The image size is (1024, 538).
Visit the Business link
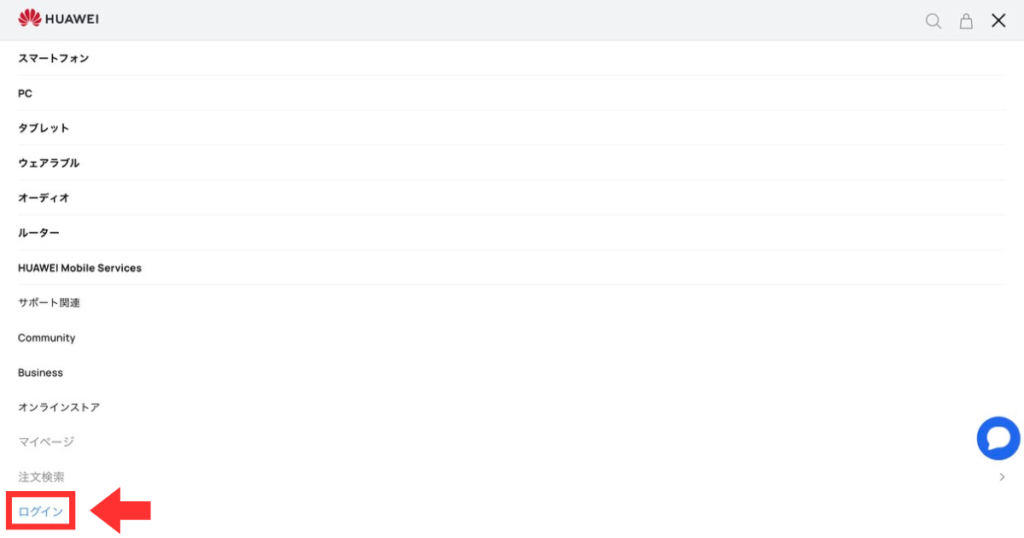tap(40, 372)
